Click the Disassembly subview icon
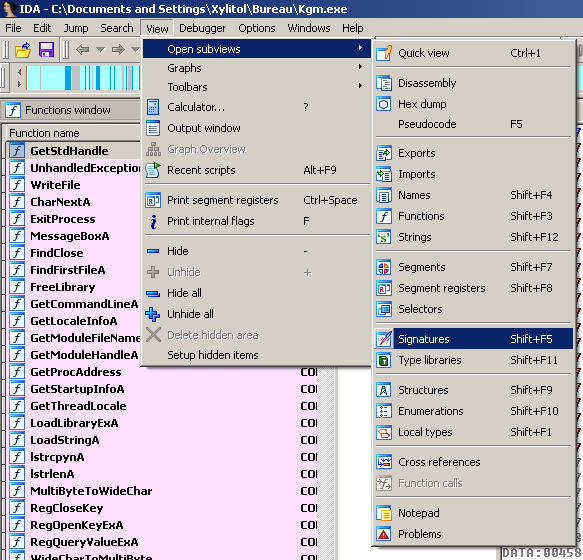 384,83
